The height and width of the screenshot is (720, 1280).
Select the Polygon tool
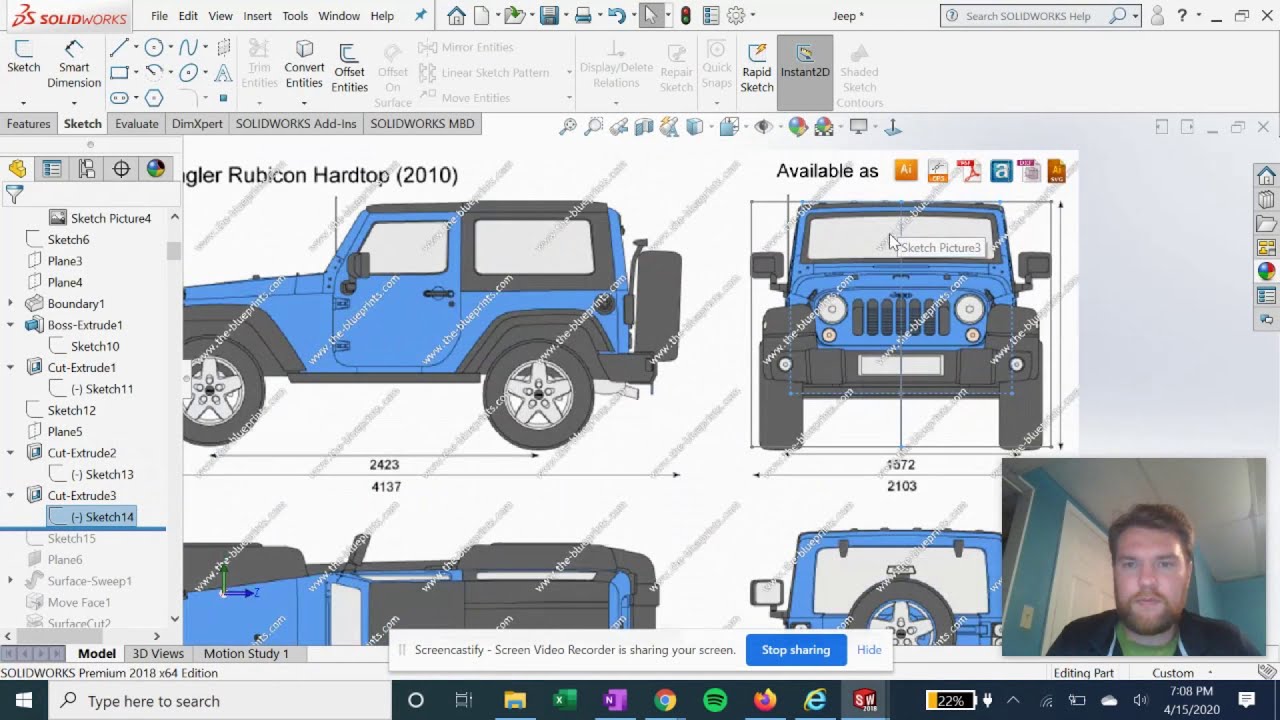[153, 98]
